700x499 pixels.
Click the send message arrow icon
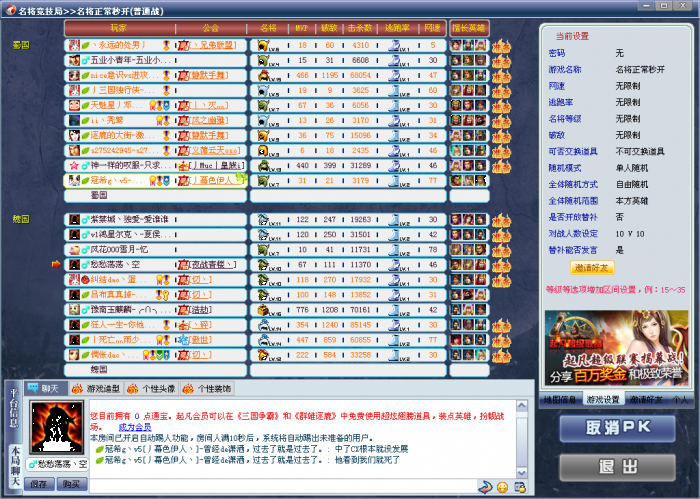point(485,487)
